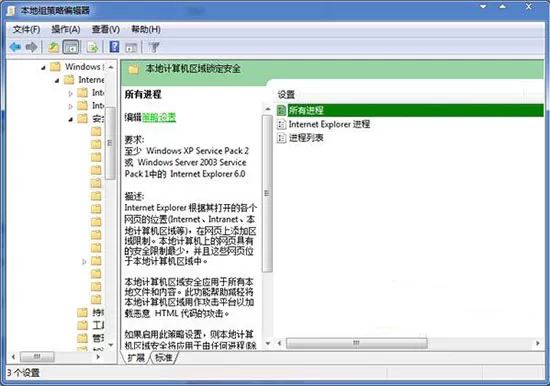Click tree pane scroll up arrow
Screen dimensions: 550x386
point(111,67)
